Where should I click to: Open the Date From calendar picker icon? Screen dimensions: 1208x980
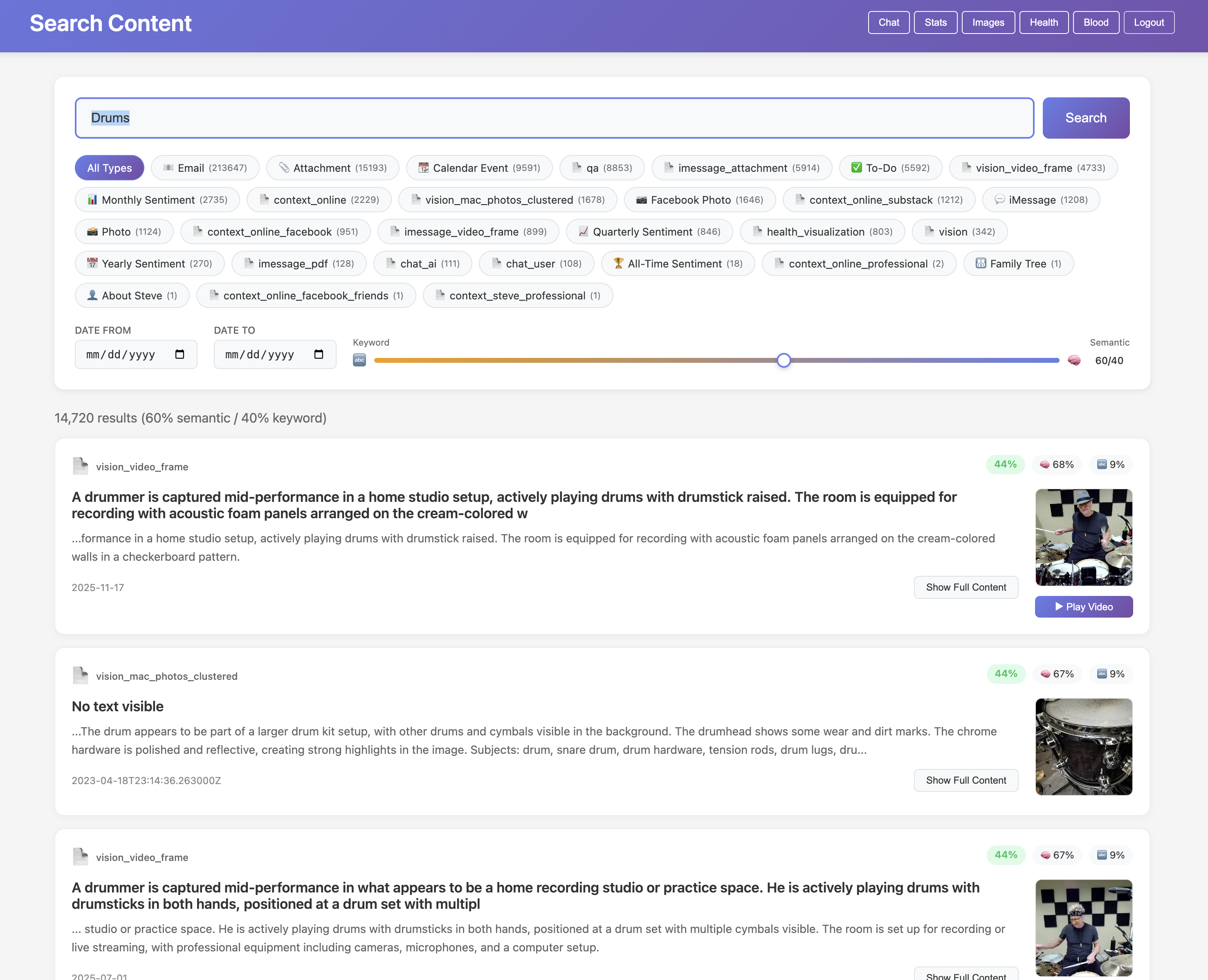pyautogui.click(x=180, y=355)
